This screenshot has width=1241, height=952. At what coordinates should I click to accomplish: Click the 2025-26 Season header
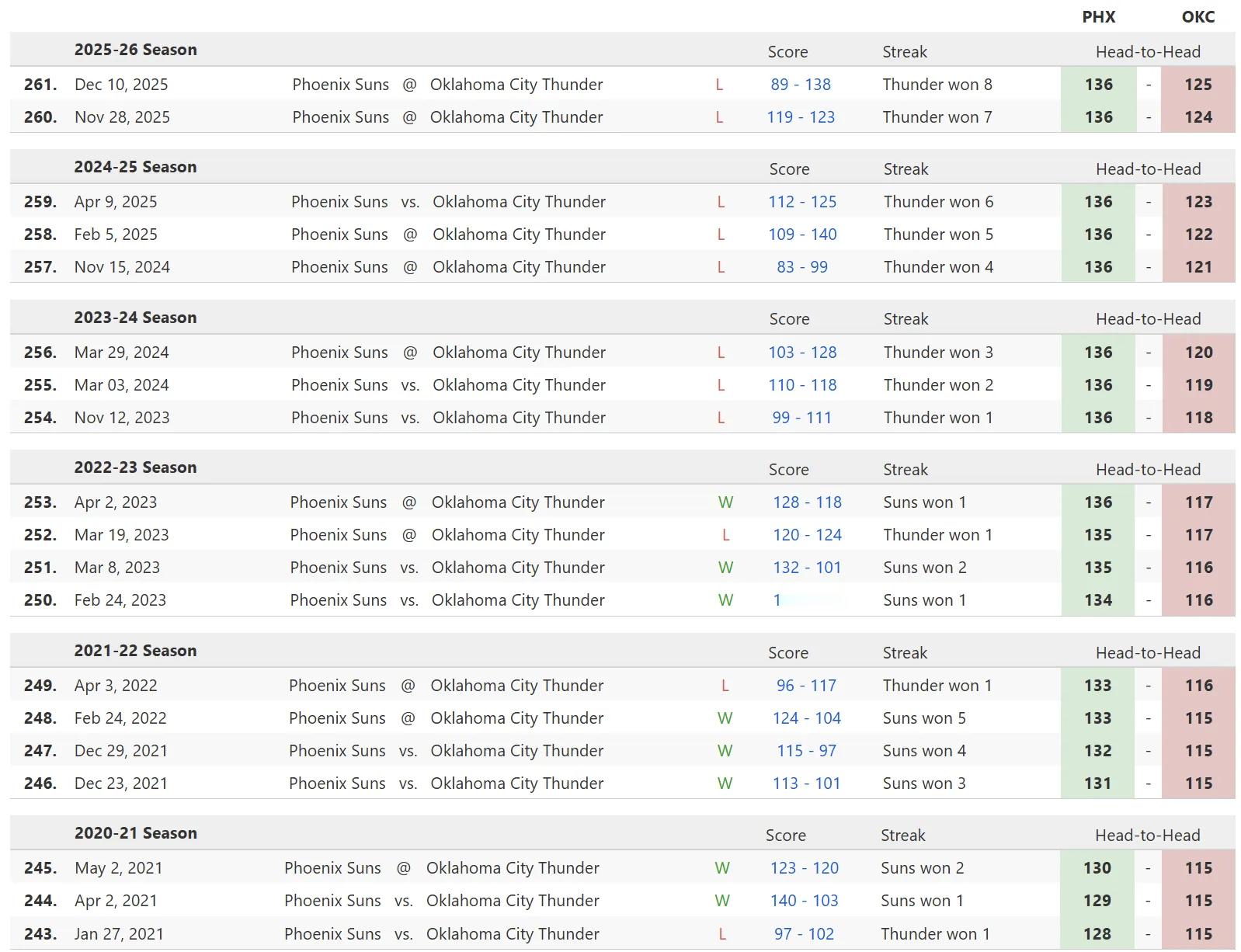tap(135, 50)
